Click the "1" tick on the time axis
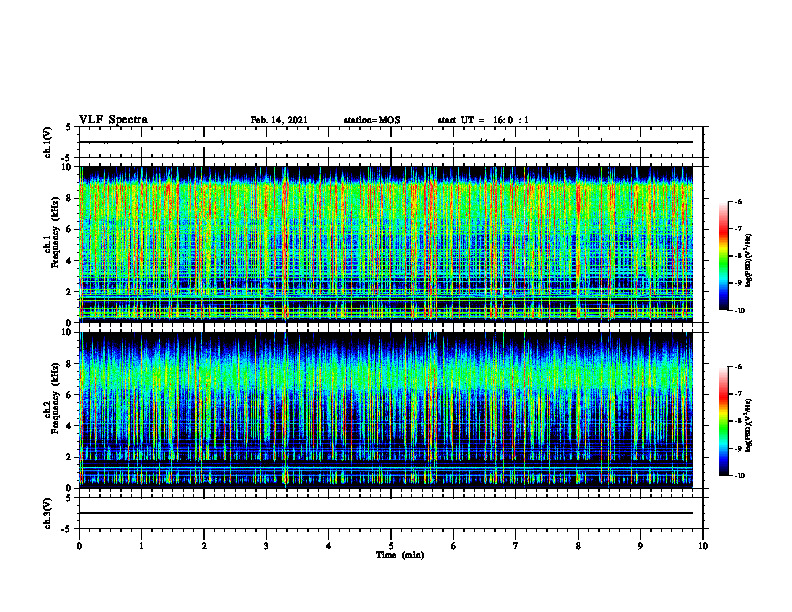The image size is (792, 612). pos(141,546)
